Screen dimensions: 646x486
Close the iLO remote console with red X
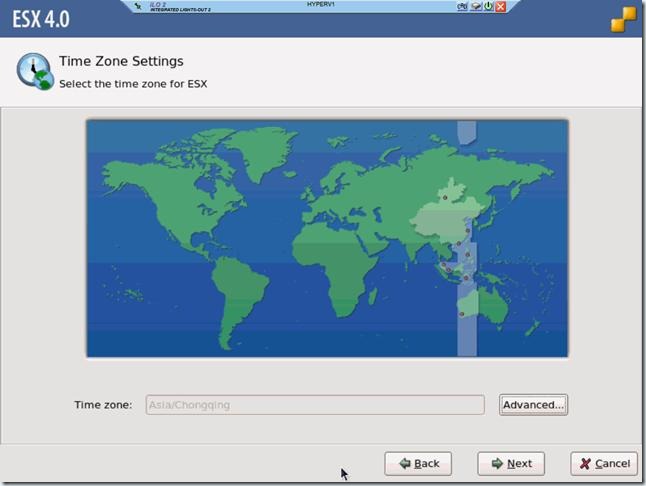(x=501, y=6)
